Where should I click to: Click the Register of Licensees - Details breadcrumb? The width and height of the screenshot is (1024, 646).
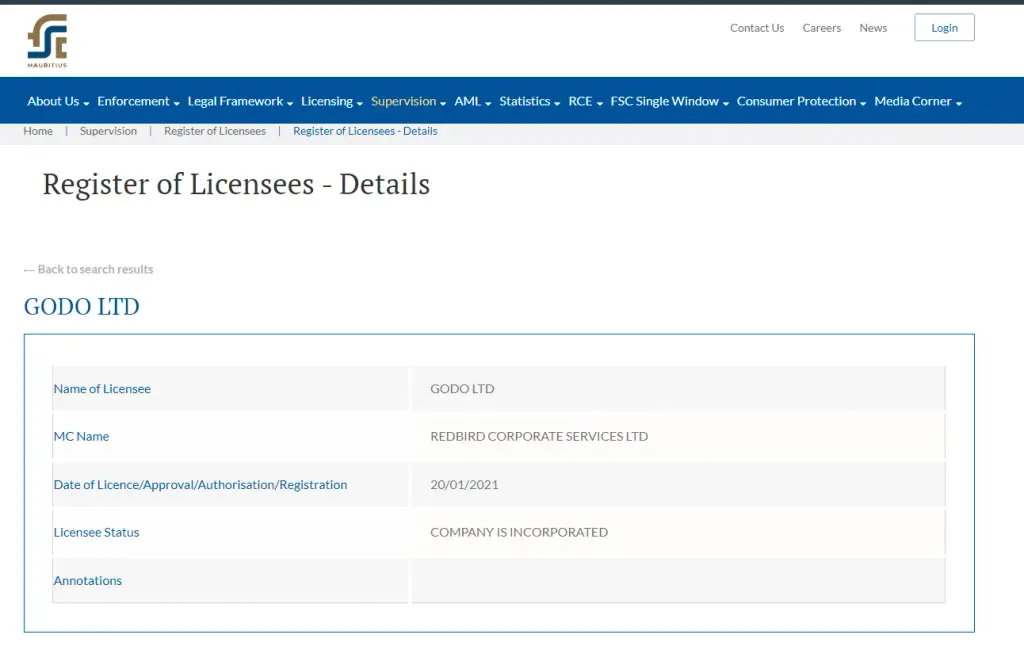[x=365, y=131]
